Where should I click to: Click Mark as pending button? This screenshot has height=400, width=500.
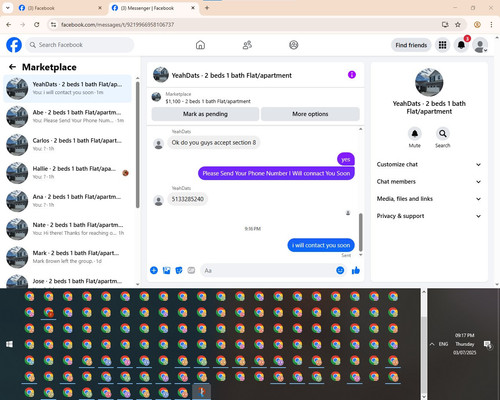pyautogui.click(x=205, y=114)
